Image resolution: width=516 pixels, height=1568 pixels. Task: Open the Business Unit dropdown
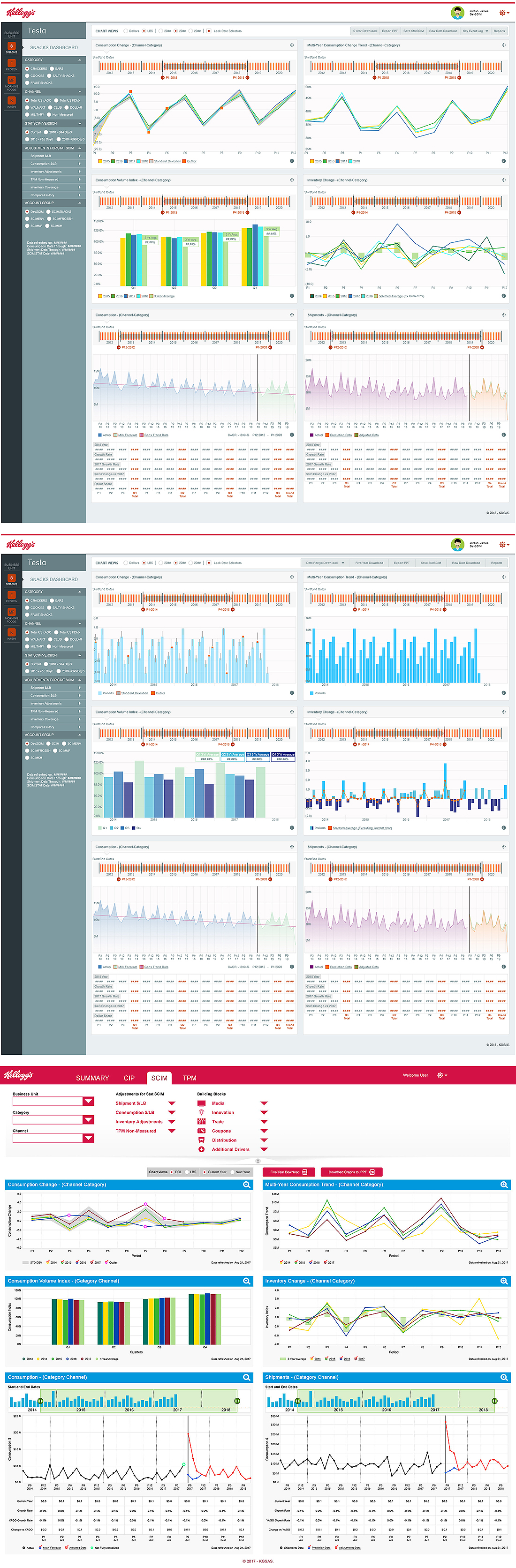click(88, 1101)
